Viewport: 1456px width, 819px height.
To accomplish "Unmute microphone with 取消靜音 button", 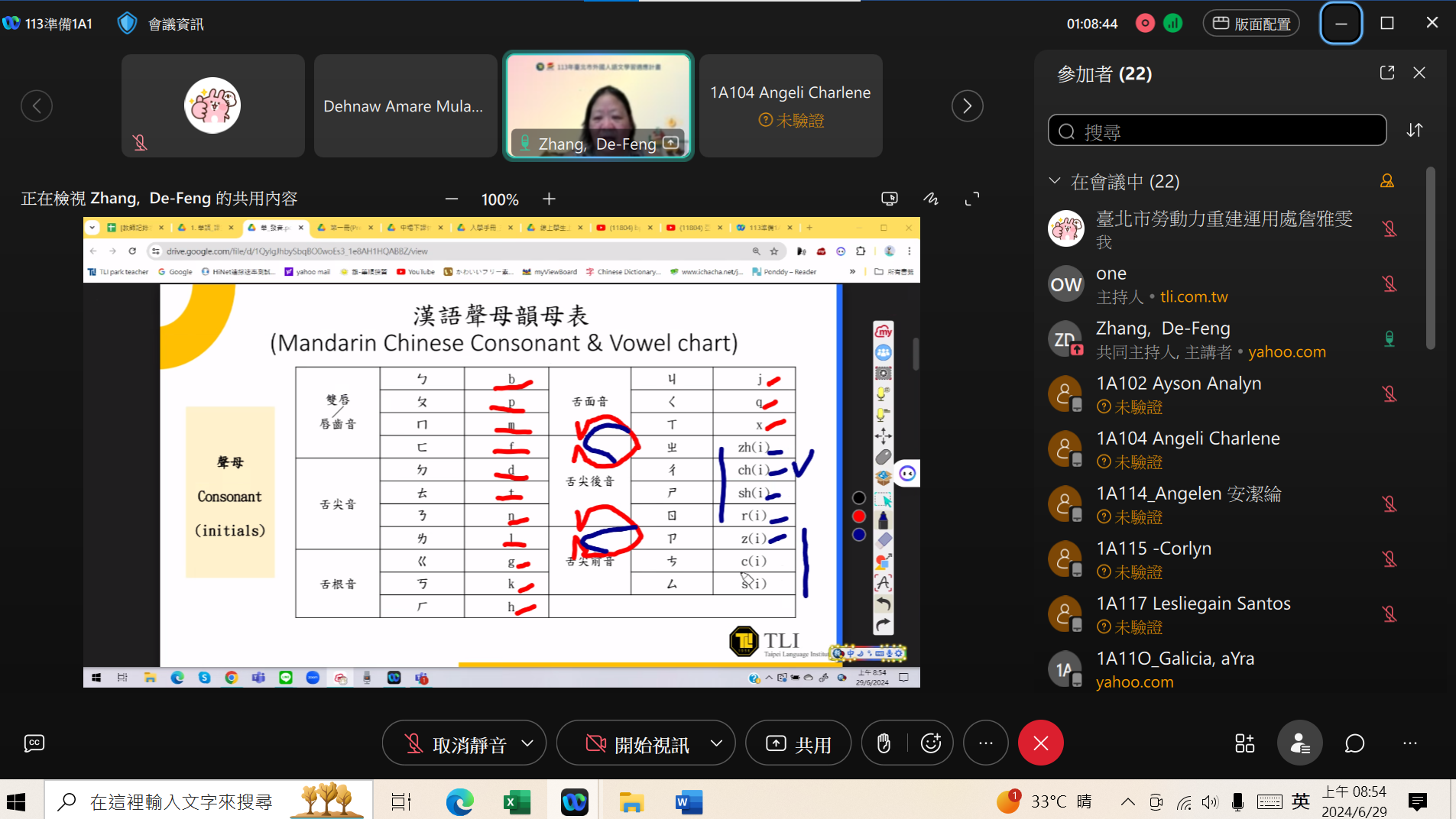I will (456, 743).
